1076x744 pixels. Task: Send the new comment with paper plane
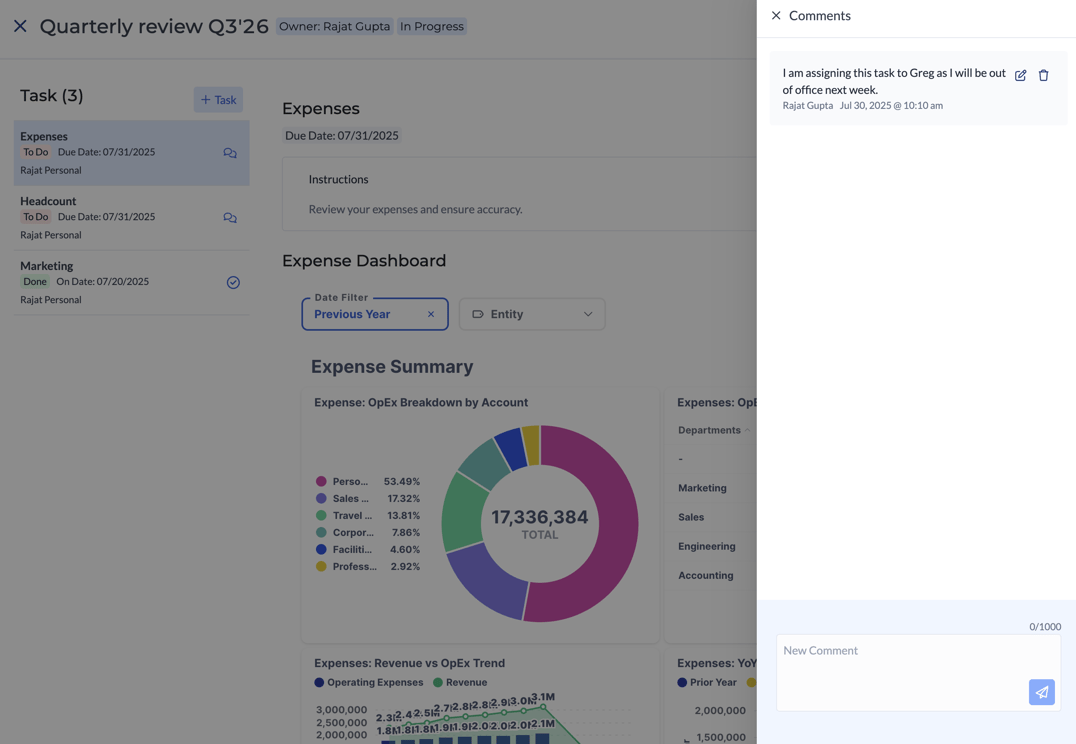[x=1041, y=692]
